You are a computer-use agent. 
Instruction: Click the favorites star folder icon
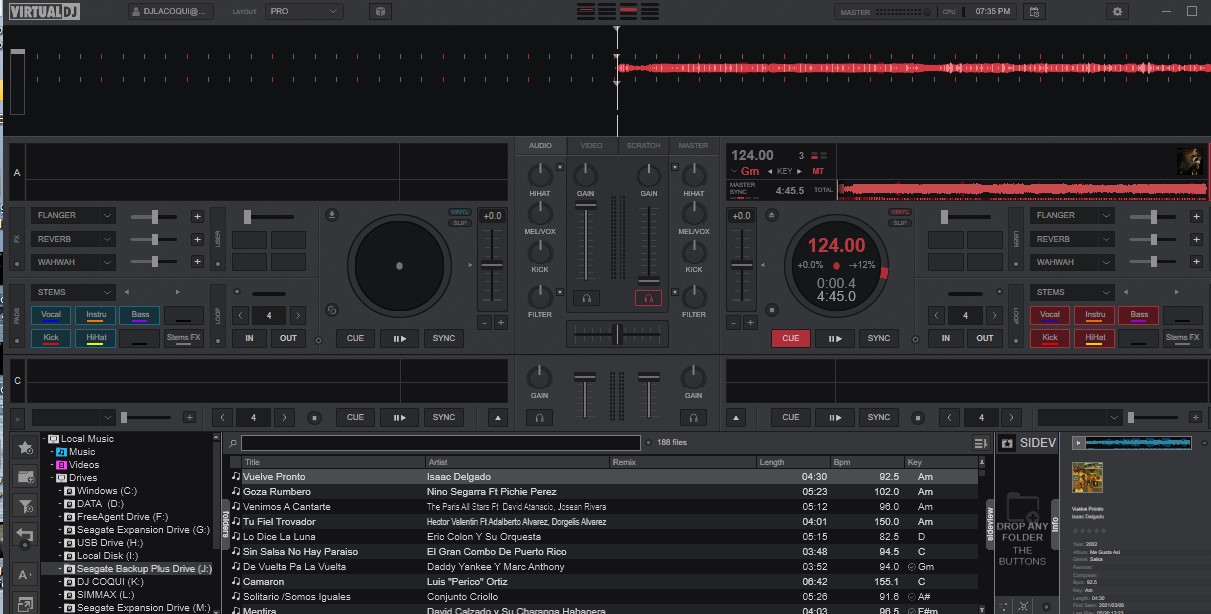[x=25, y=448]
